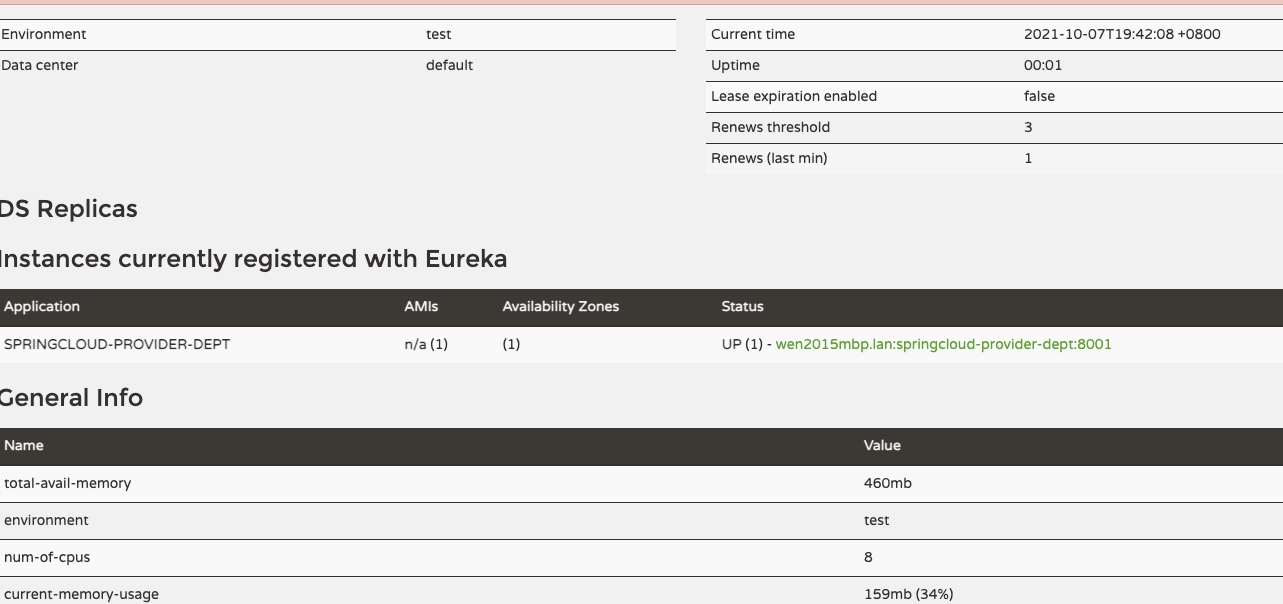Select the 159mb (34%) memory usage value
The width and height of the screenshot is (1283, 604).
pos(908,594)
